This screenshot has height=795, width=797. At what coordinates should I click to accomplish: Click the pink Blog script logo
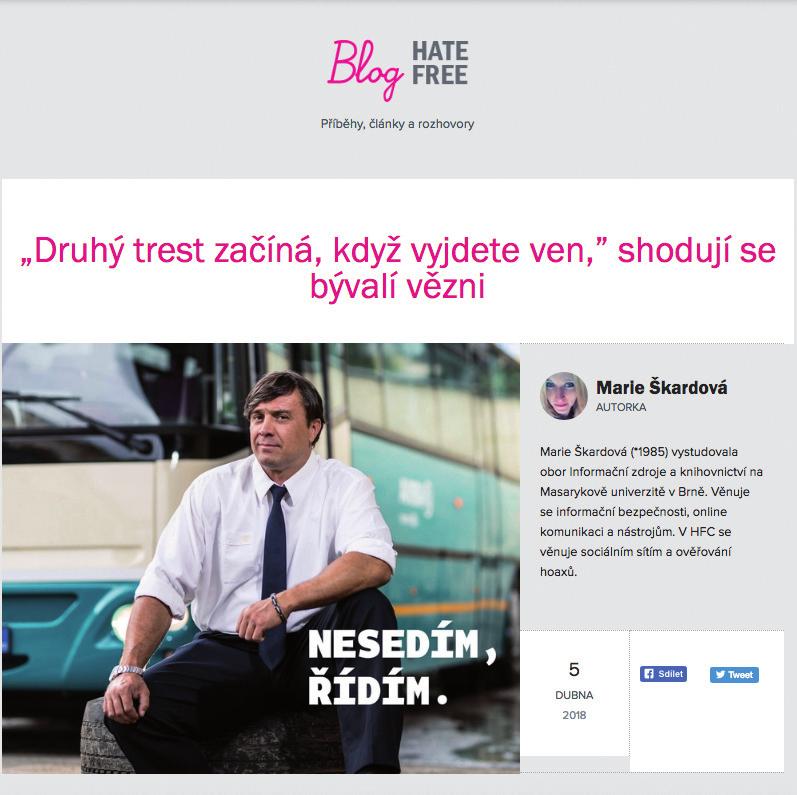(365, 70)
